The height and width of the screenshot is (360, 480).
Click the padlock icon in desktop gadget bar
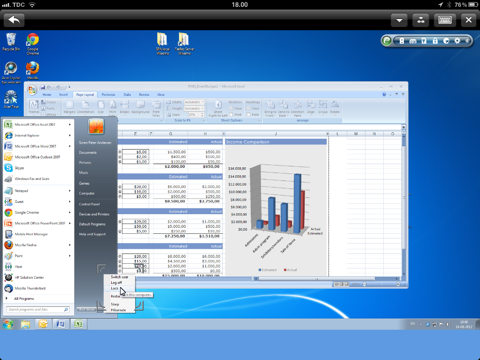point(435,41)
